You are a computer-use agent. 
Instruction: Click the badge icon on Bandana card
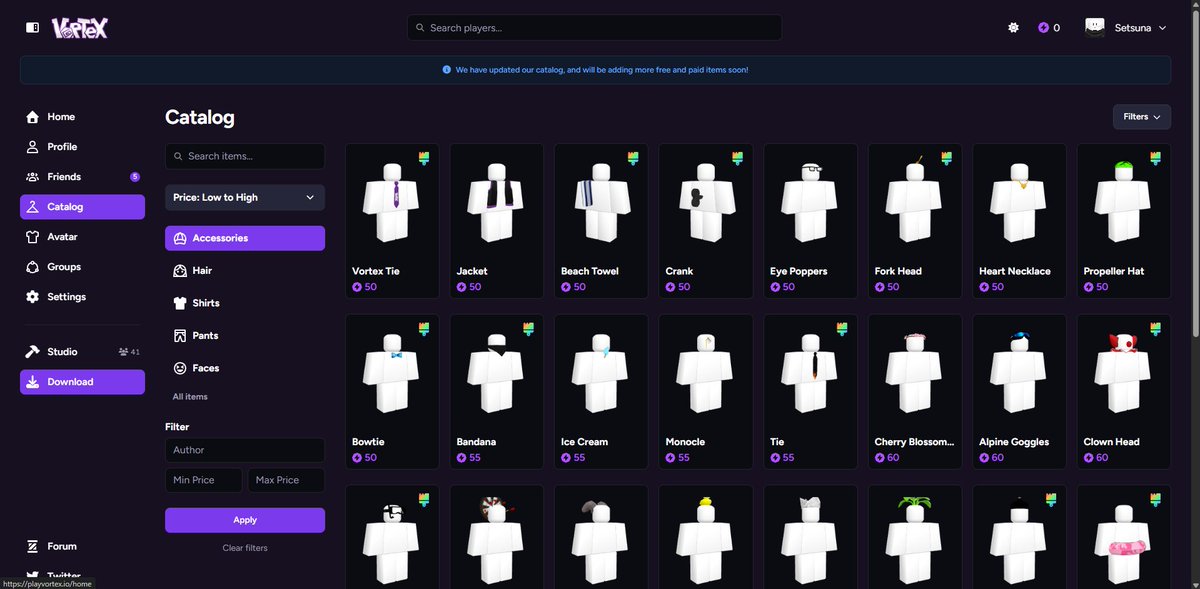tap(528, 329)
